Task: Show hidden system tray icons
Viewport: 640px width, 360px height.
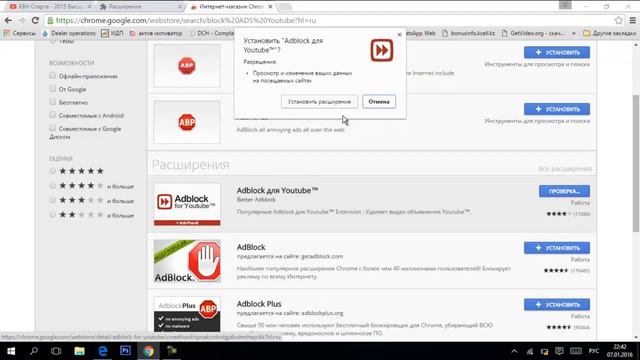Action: tap(514, 351)
